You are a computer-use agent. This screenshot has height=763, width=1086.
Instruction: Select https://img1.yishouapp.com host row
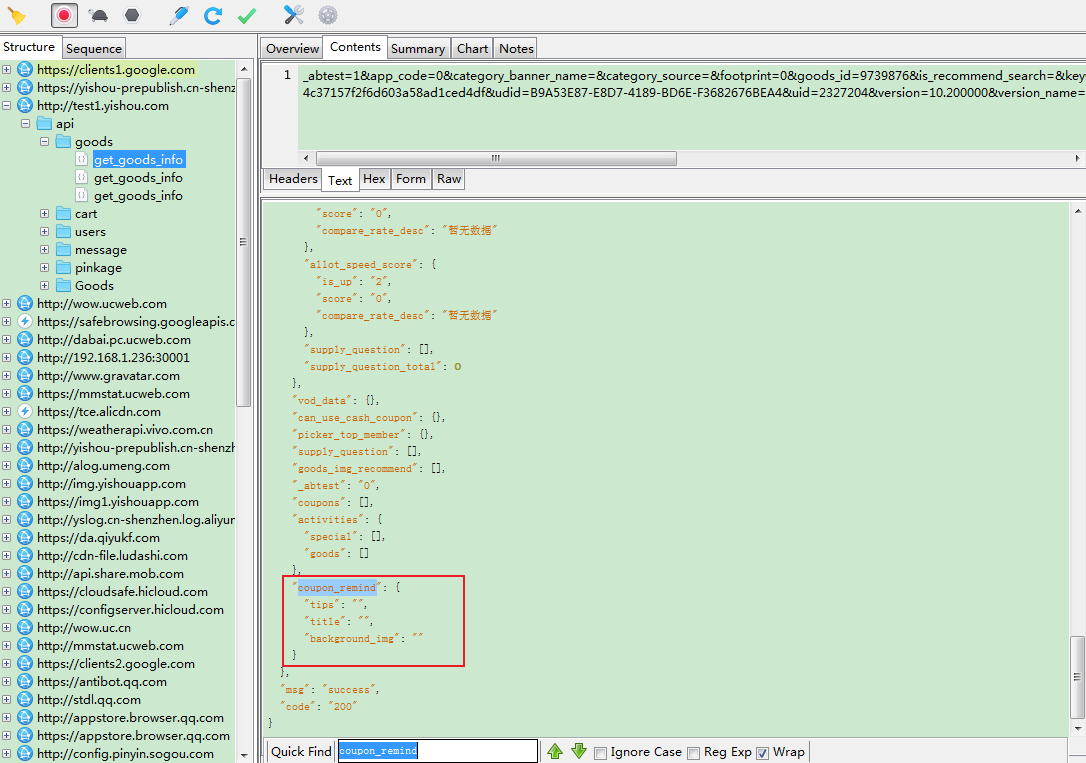[118, 501]
